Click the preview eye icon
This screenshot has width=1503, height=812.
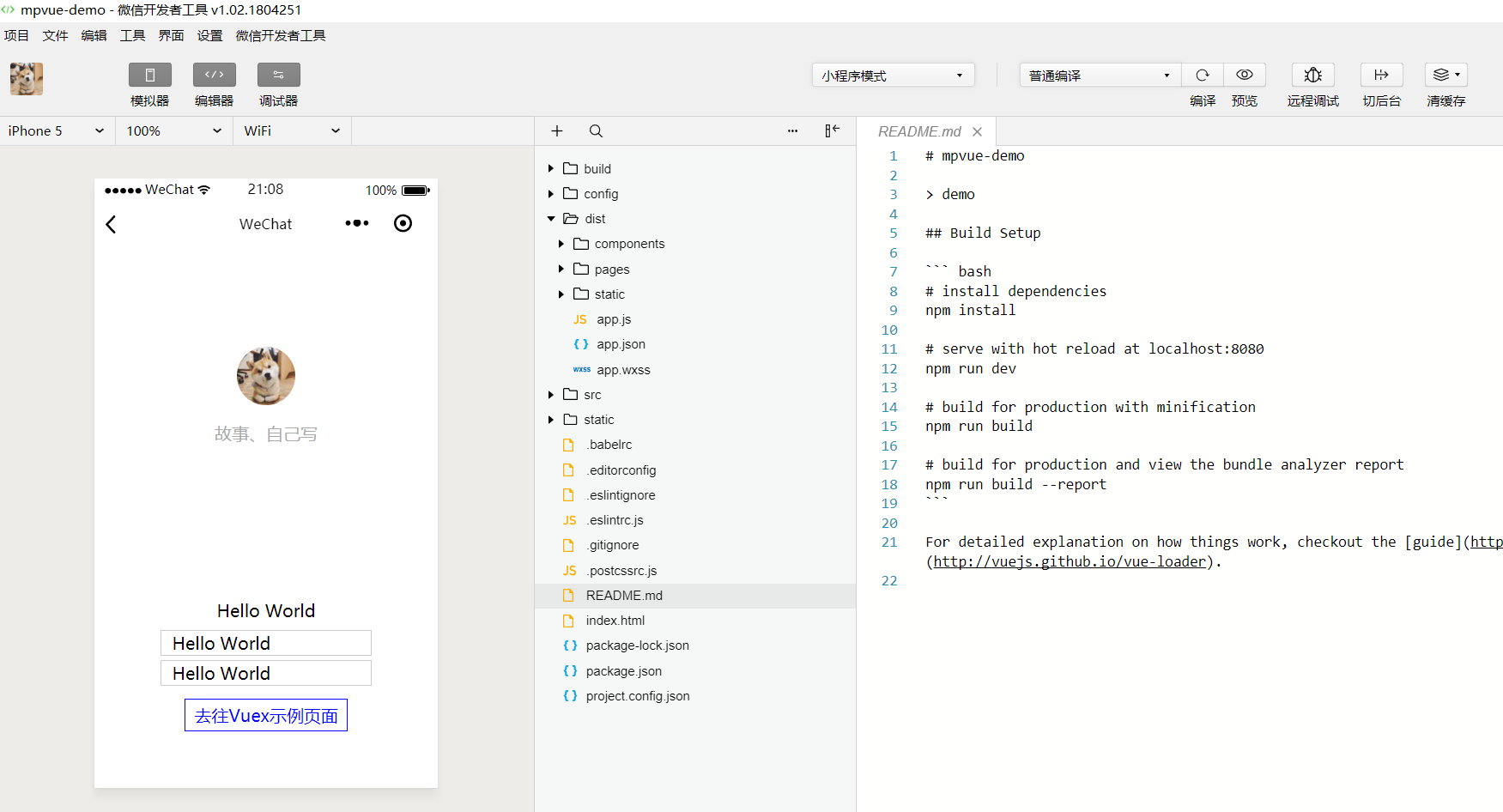coord(1245,75)
